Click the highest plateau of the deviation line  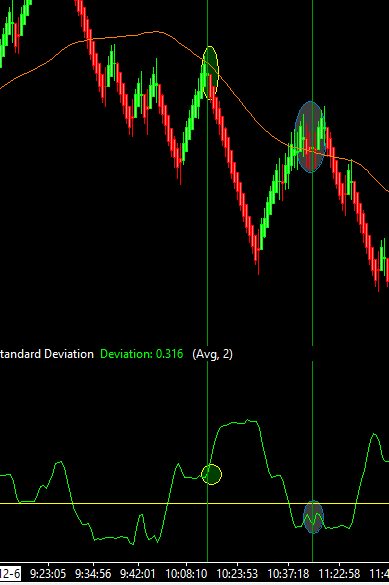(x=239, y=423)
